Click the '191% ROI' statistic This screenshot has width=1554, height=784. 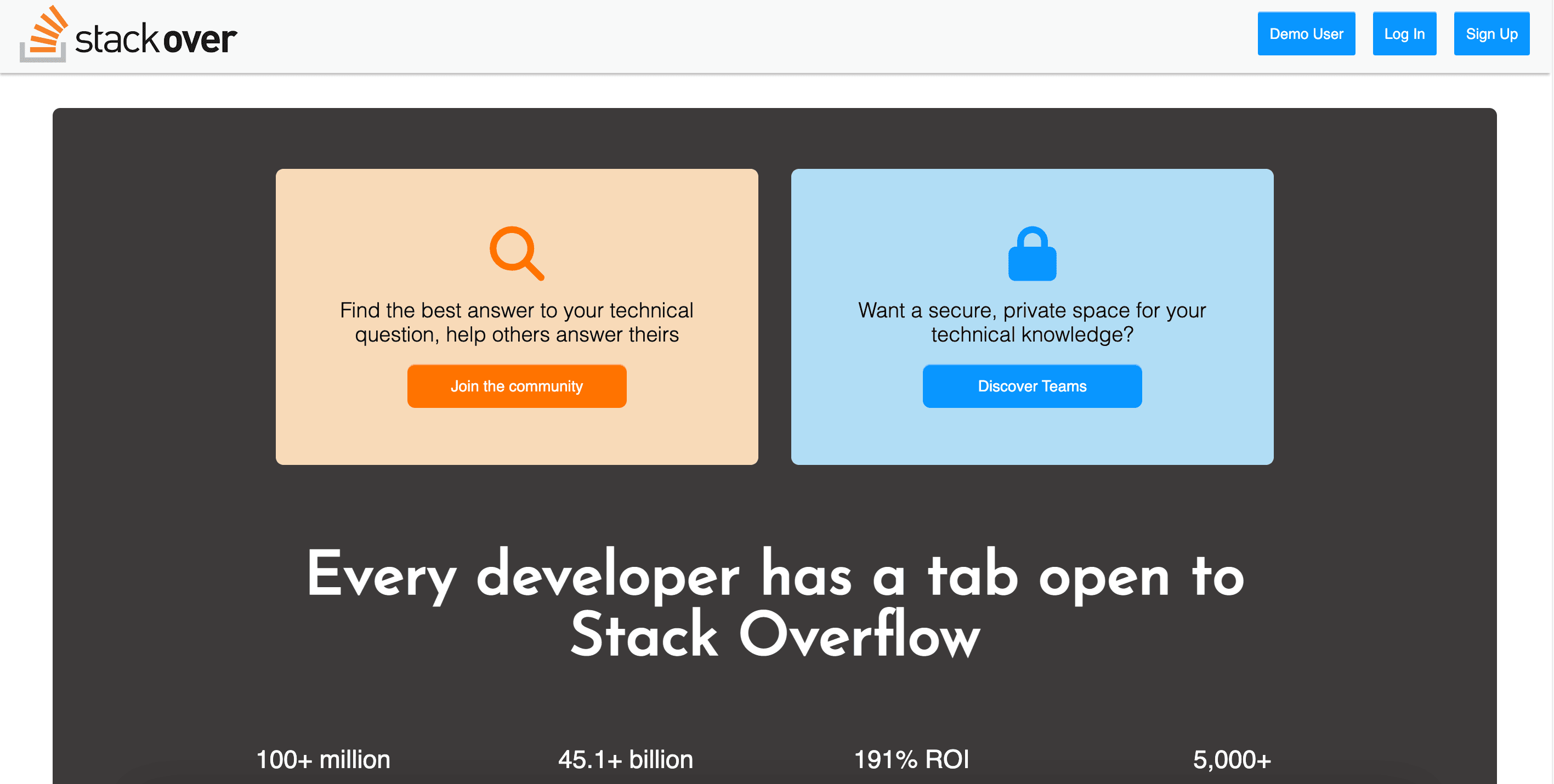911,759
